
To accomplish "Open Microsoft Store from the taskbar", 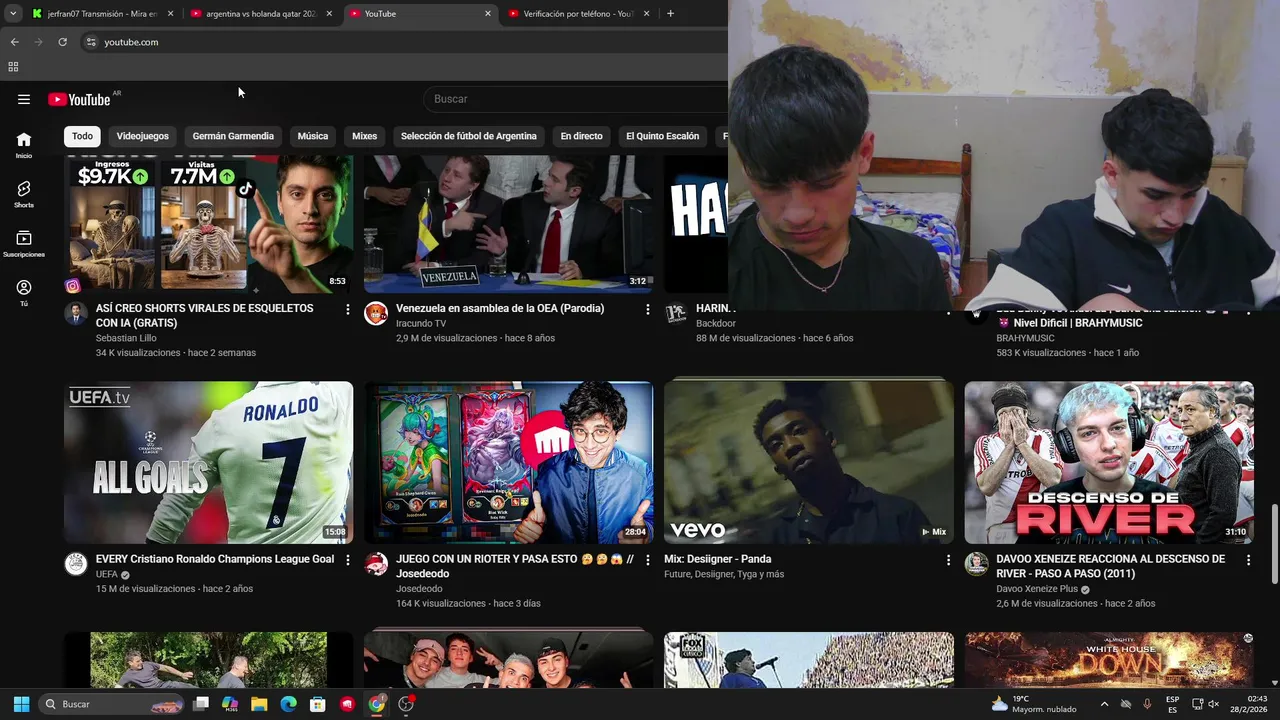I will pyautogui.click(x=318, y=704).
